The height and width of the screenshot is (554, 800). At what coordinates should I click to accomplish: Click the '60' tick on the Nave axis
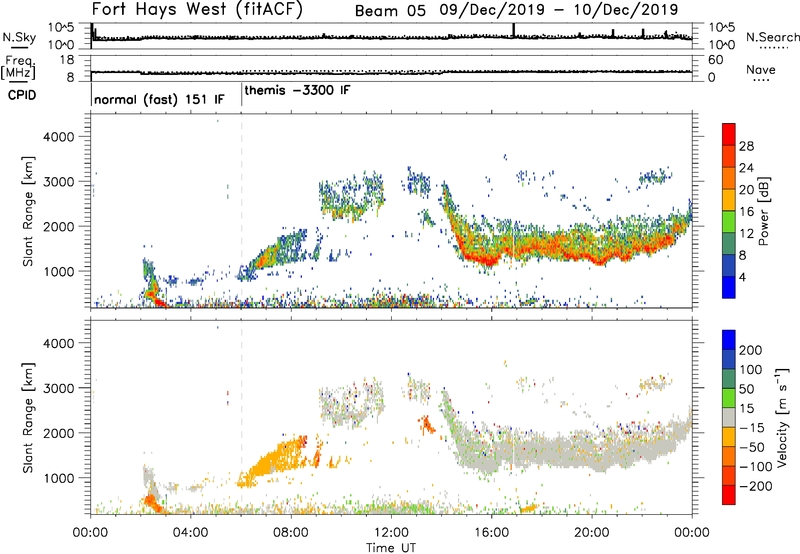(715, 60)
